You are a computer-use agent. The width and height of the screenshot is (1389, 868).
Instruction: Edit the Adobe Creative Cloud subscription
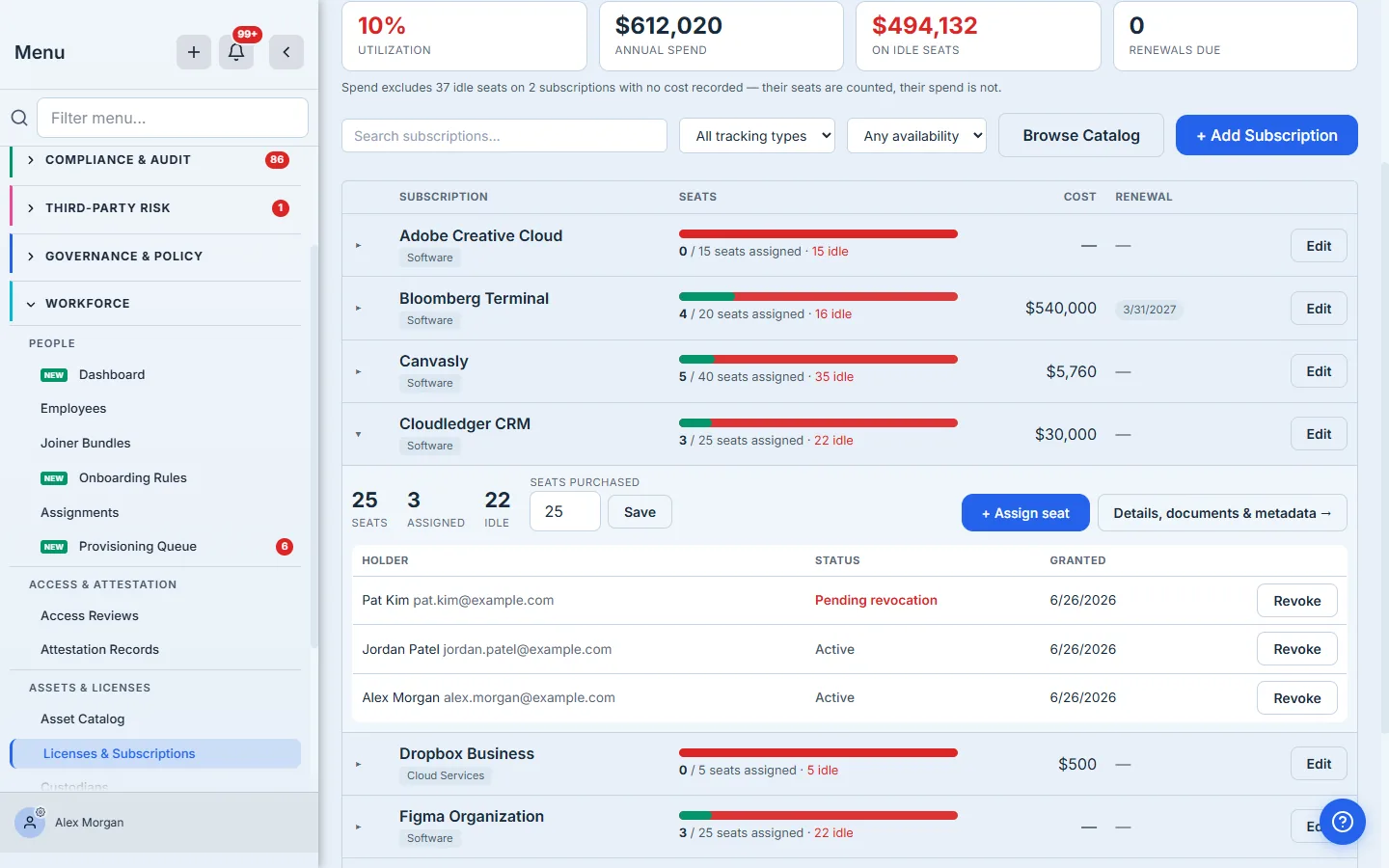[x=1319, y=246]
